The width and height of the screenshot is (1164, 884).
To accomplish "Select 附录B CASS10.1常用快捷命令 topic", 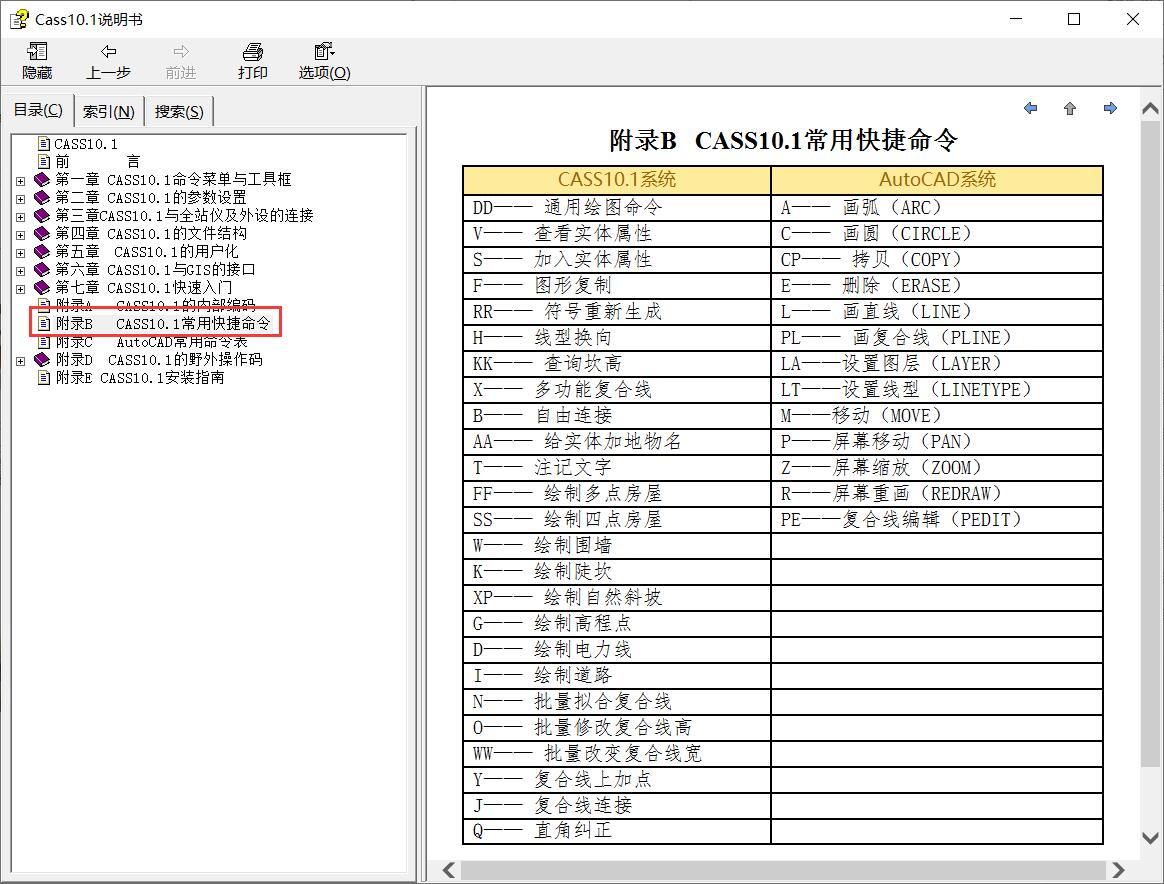I will click(x=163, y=324).
